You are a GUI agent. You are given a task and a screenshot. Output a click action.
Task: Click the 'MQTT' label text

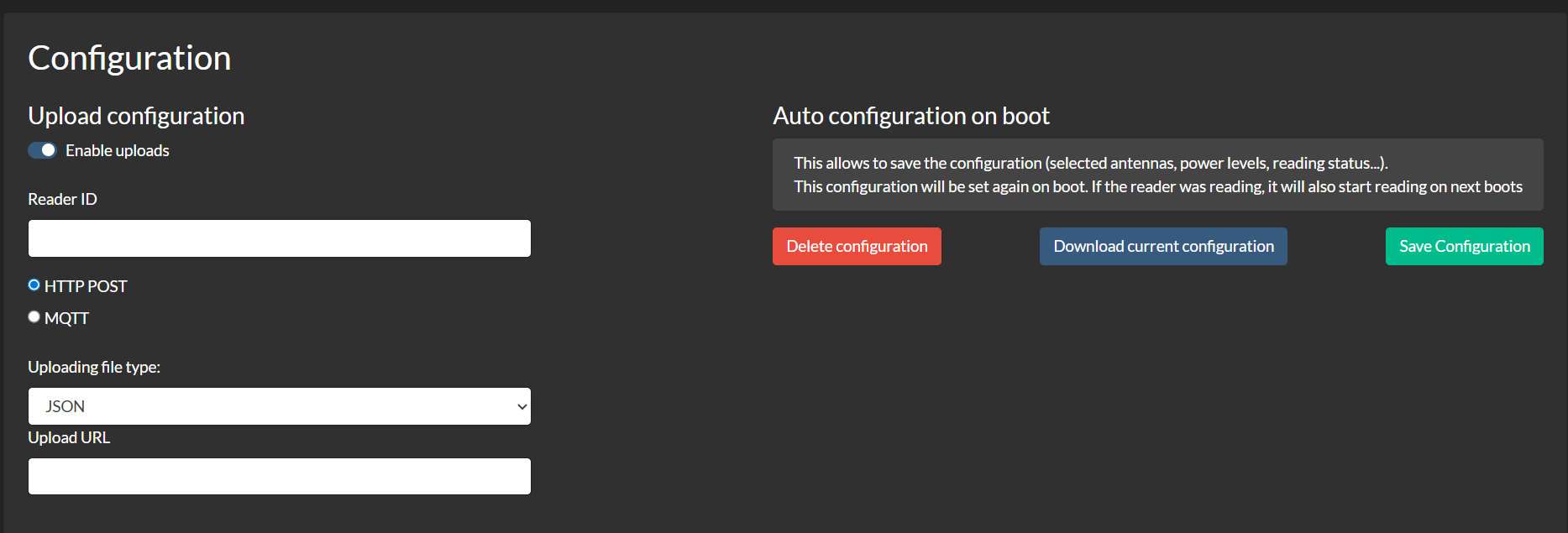tap(66, 318)
